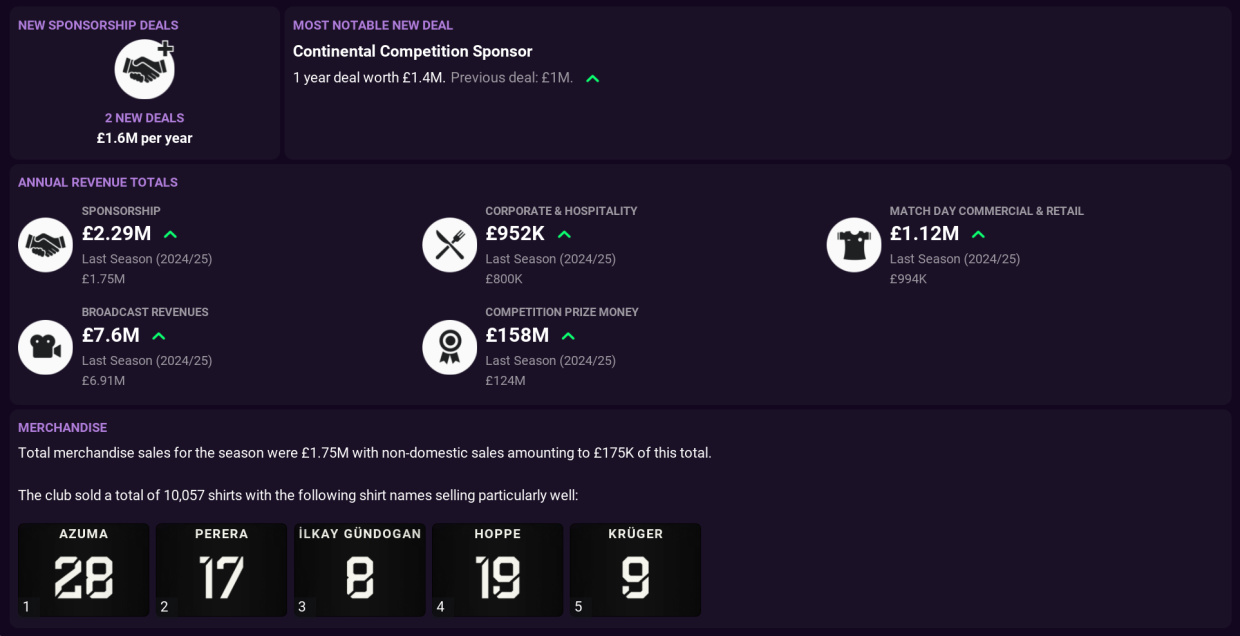Click the handshake new deals icon
The image size is (1240, 636).
tap(145, 69)
